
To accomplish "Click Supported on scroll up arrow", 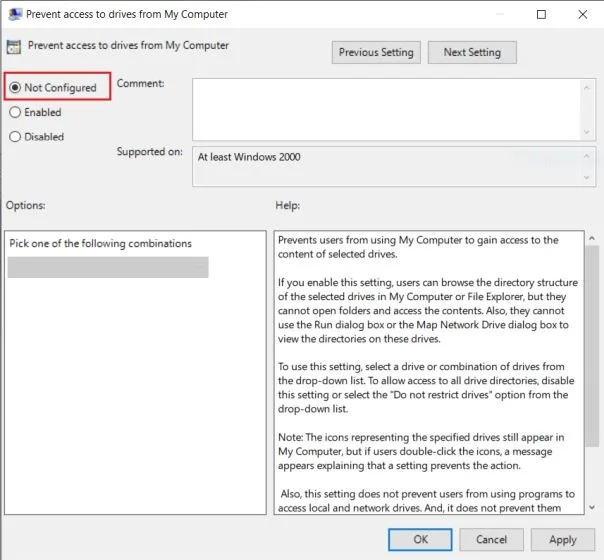I will (586, 156).
